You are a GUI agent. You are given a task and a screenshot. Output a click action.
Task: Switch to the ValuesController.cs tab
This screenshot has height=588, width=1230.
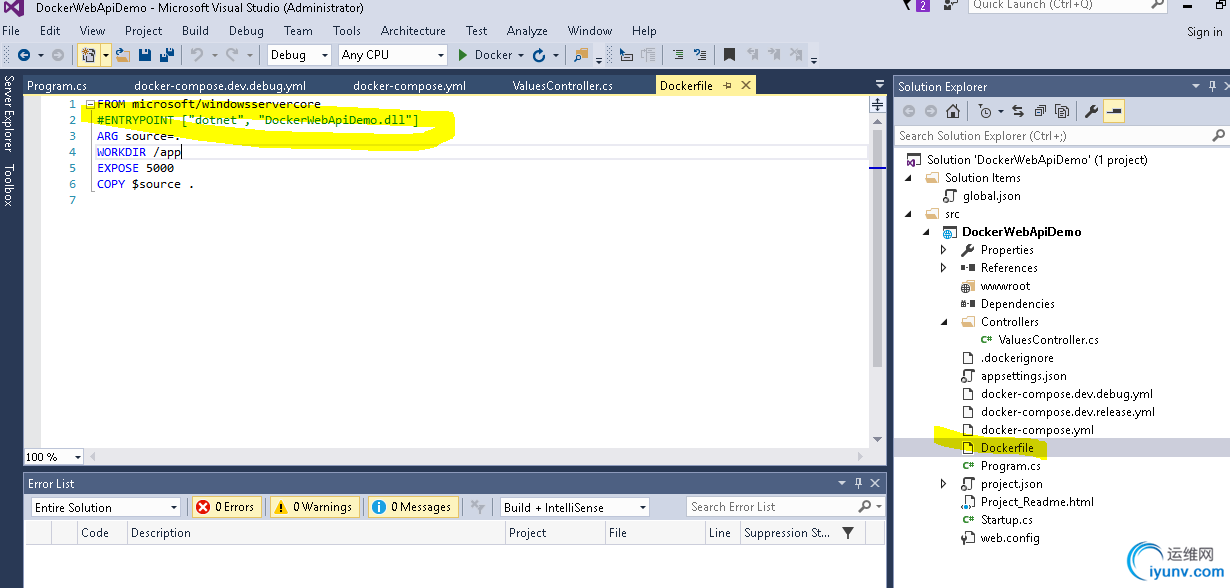562,86
